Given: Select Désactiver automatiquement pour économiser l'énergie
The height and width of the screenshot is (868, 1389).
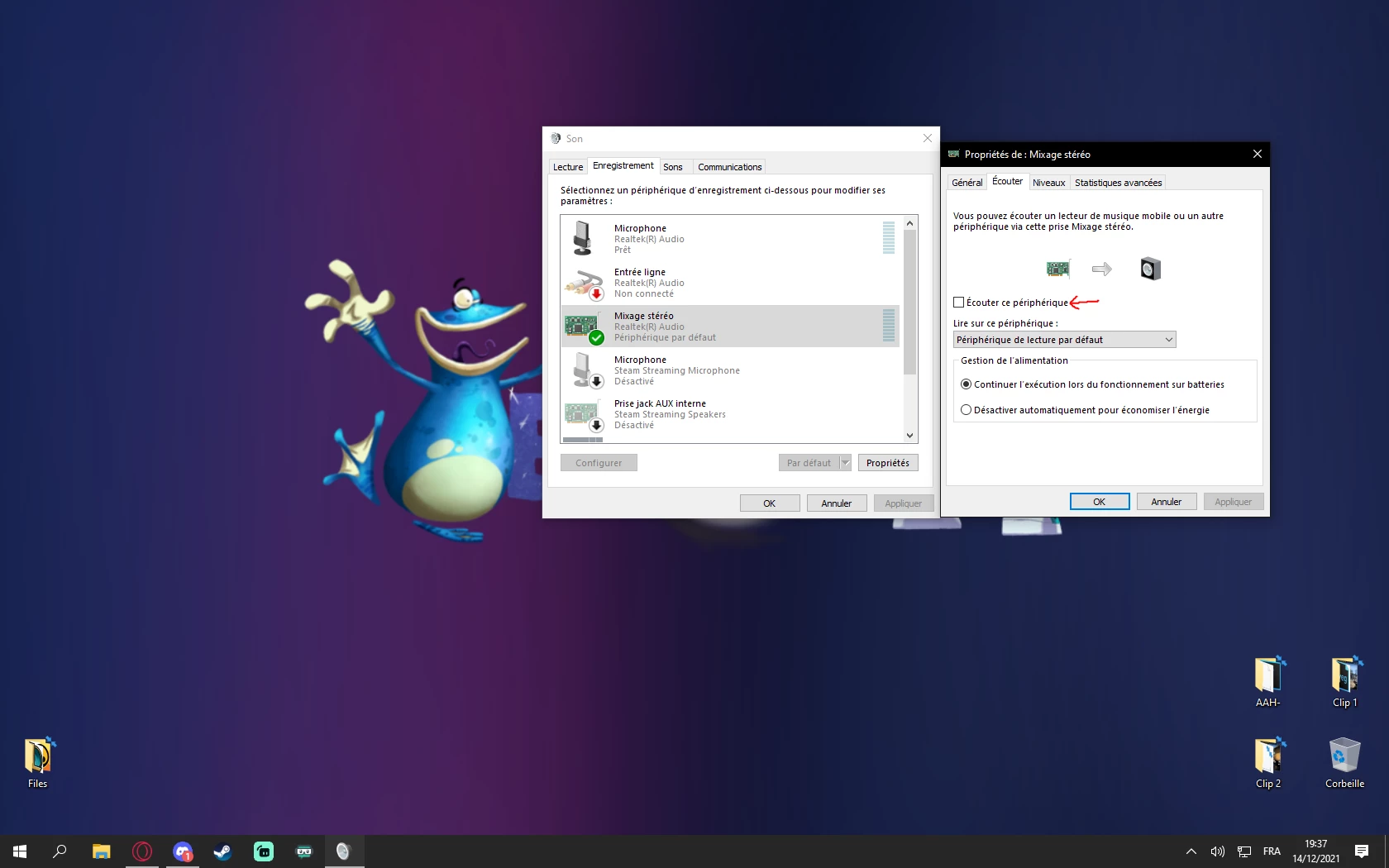Looking at the screenshot, I should 966,410.
